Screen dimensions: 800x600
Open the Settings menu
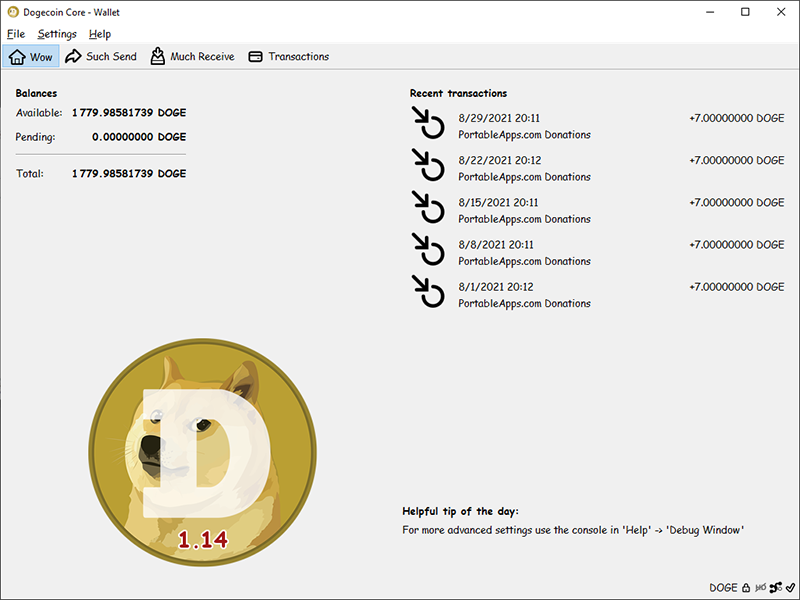coord(57,34)
